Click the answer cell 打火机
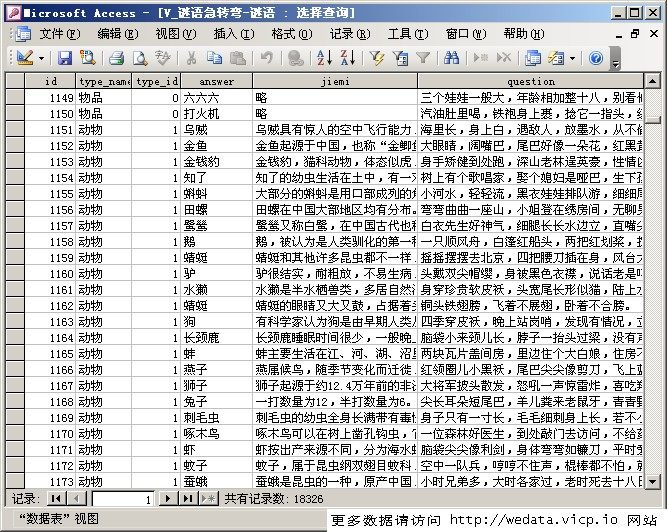The width and height of the screenshot is (667, 532). tap(217, 114)
